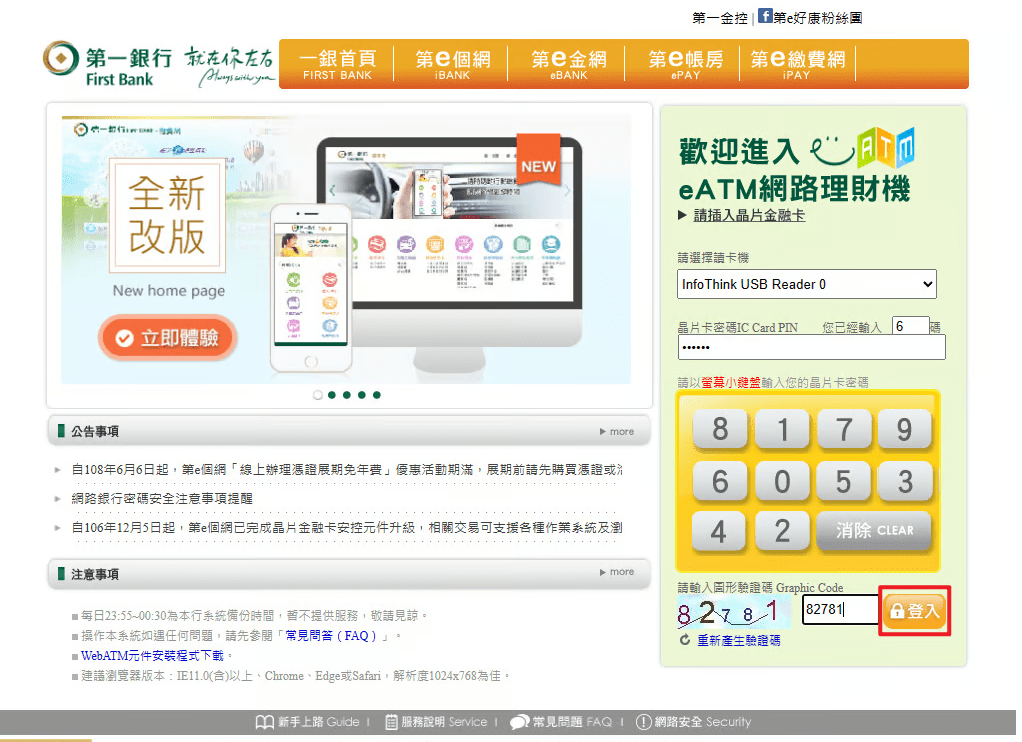The height and width of the screenshot is (742, 1022).
Task: Open the 第一金控 link at top
Action: pos(720,18)
